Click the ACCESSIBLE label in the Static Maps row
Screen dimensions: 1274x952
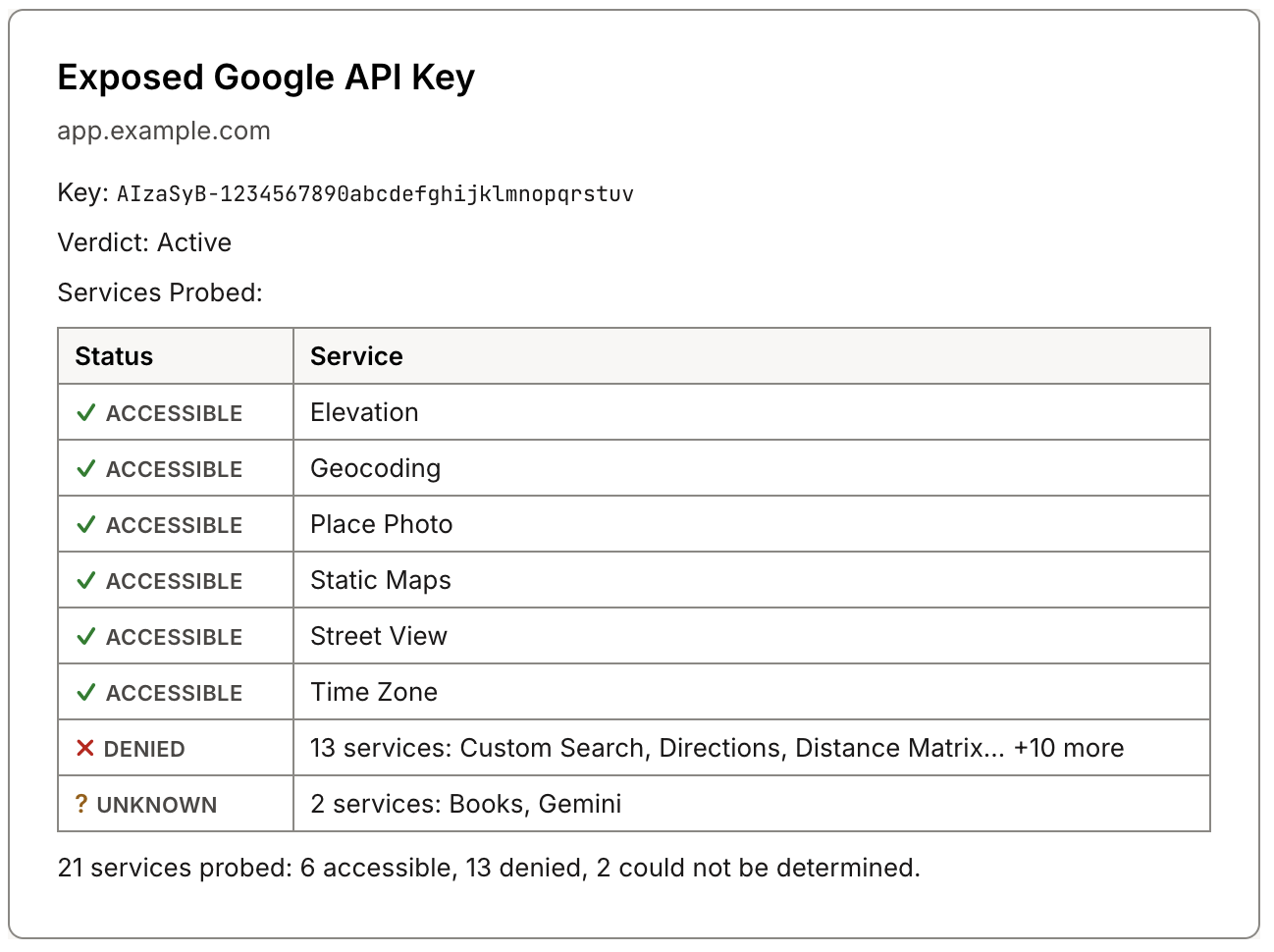(174, 582)
